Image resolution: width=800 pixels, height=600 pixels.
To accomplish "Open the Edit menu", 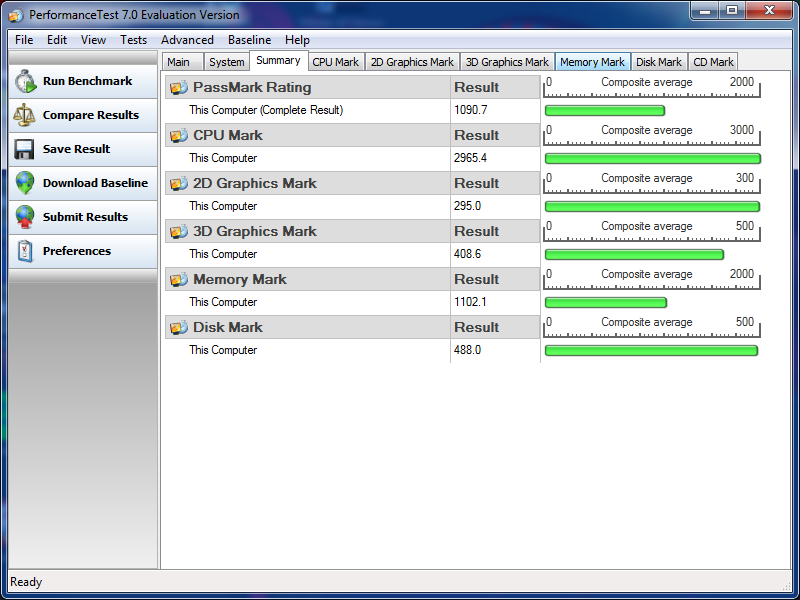I will 57,40.
